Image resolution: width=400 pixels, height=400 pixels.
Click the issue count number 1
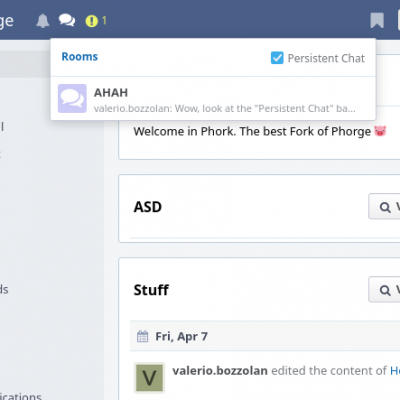tap(104, 21)
